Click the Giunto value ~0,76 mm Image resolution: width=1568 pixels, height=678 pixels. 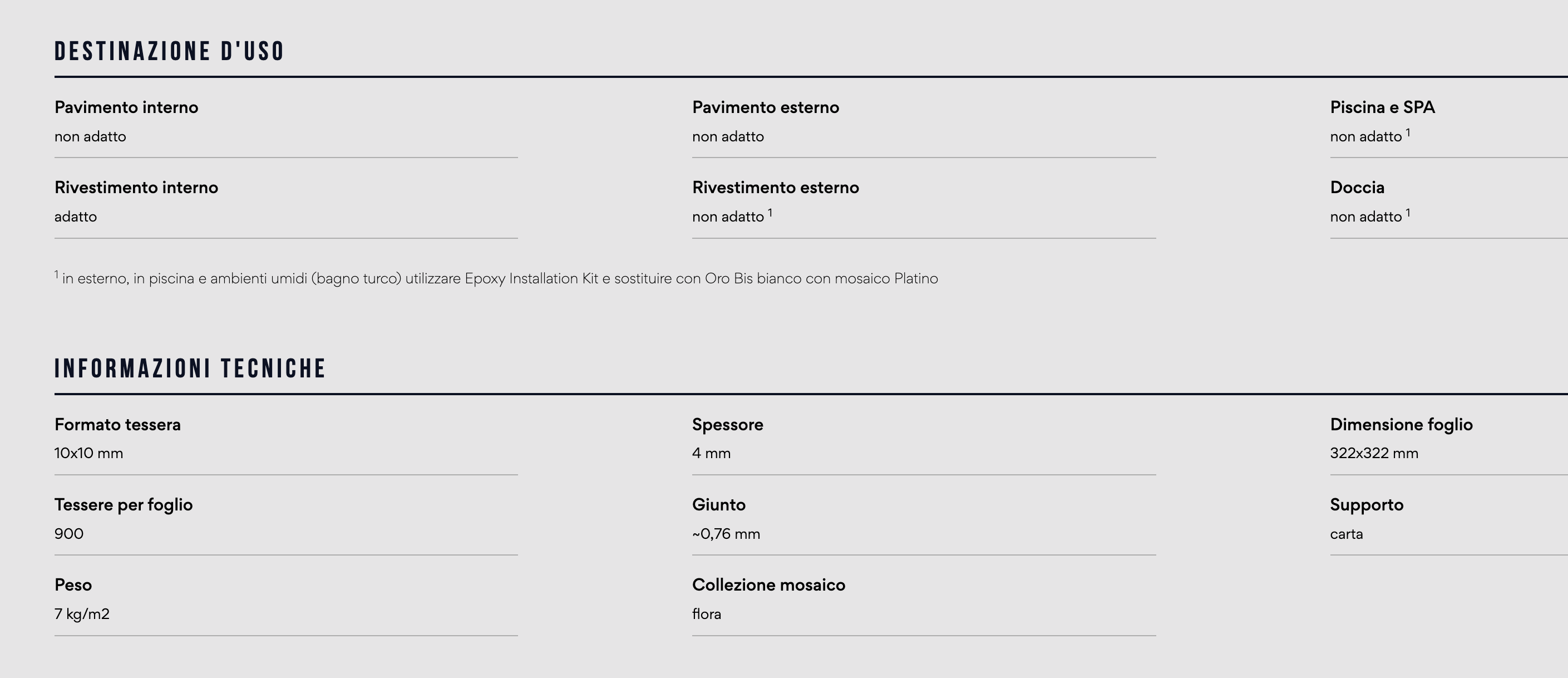coord(726,534)
